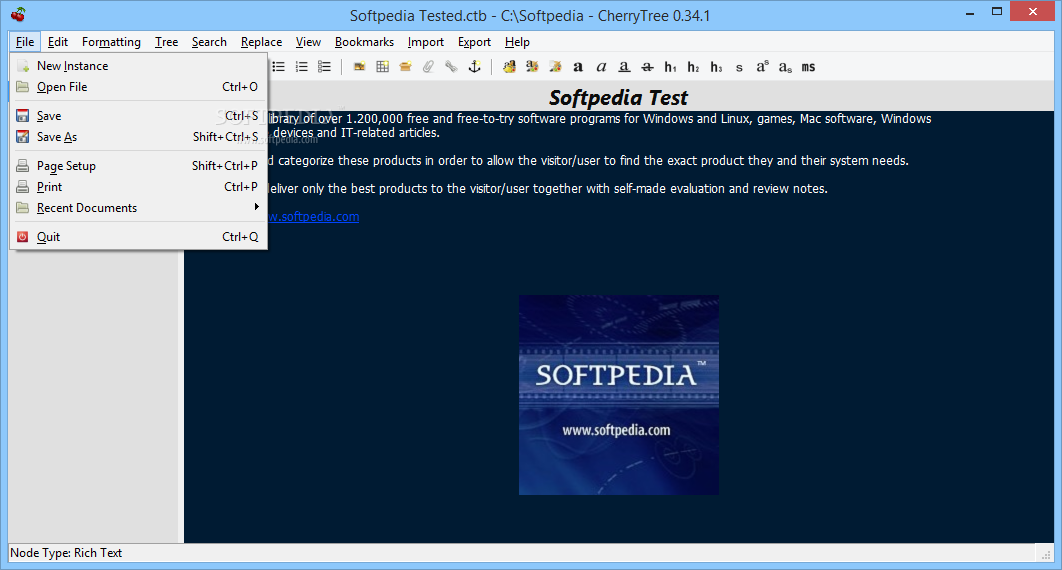
Task: Open the Replace menu
Action: click(x=261, y=42)
